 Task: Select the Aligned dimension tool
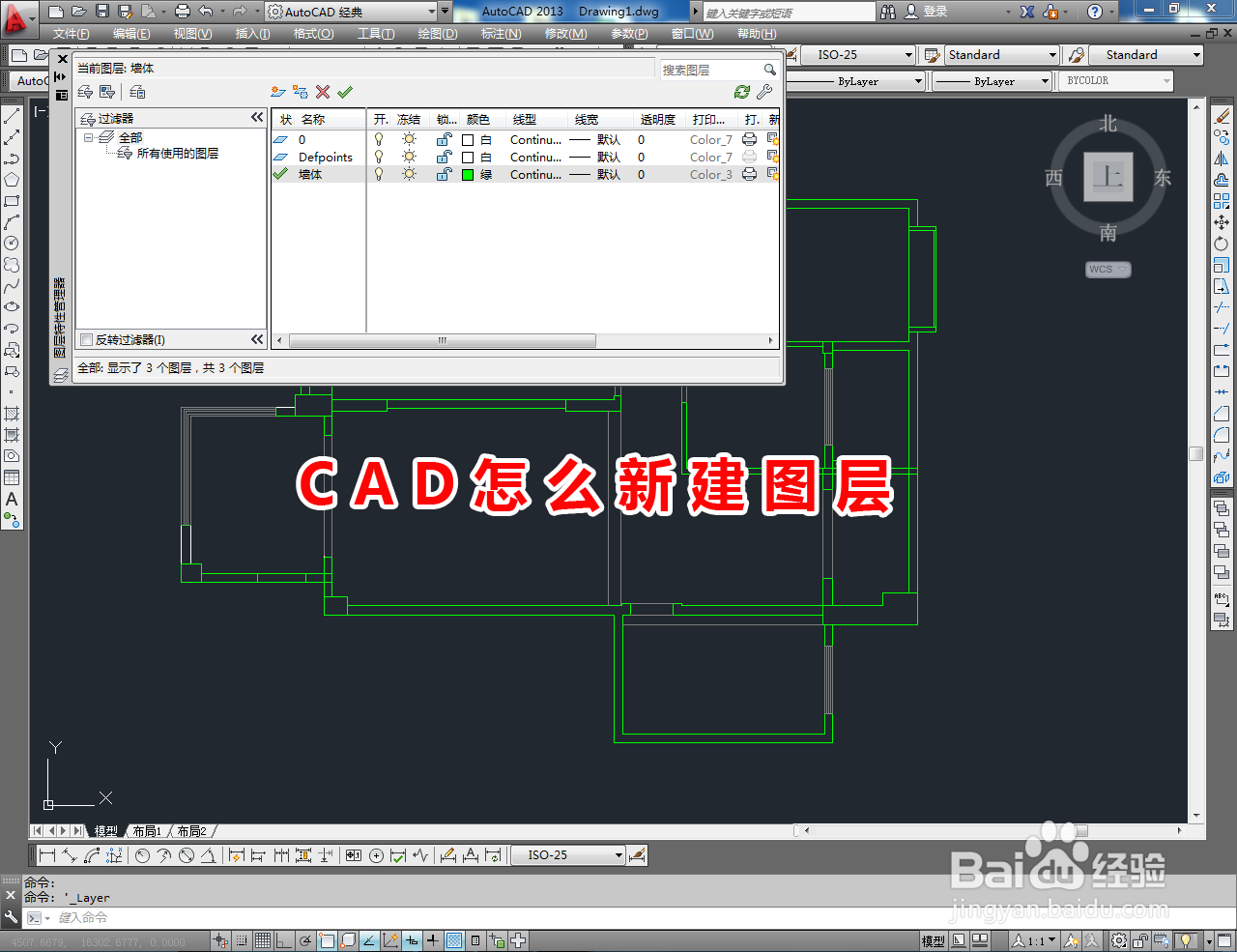pos(70,855)
